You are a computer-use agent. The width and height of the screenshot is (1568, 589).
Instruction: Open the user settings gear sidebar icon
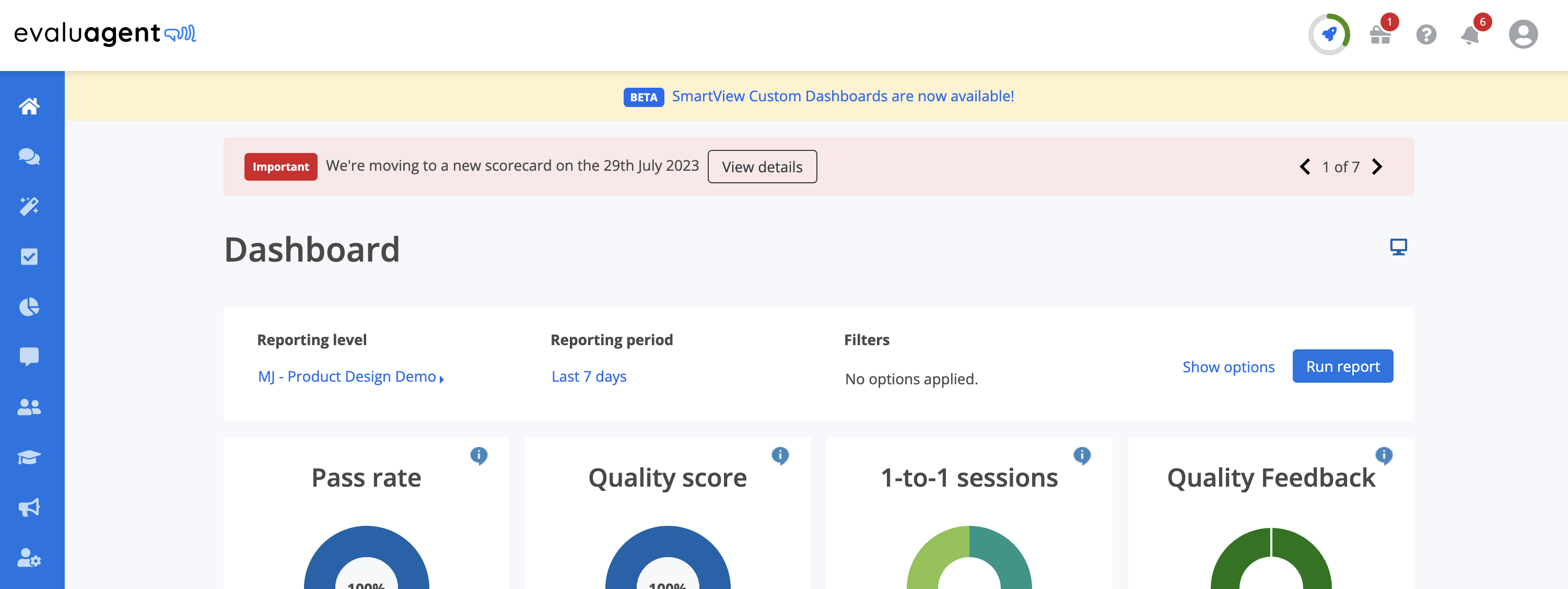pos(29,557)
